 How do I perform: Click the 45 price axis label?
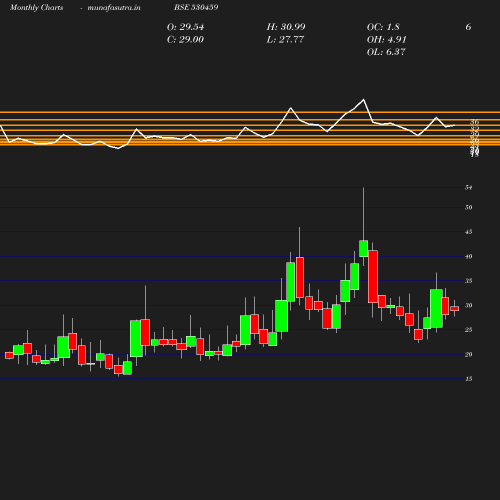[469, 232]
